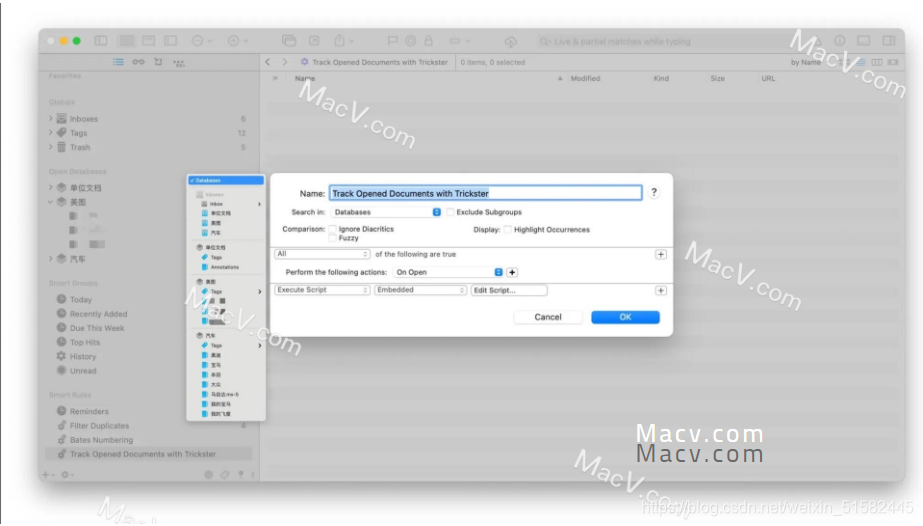Click the Name text field
This screenshot has width=923, height=526.
486,193
